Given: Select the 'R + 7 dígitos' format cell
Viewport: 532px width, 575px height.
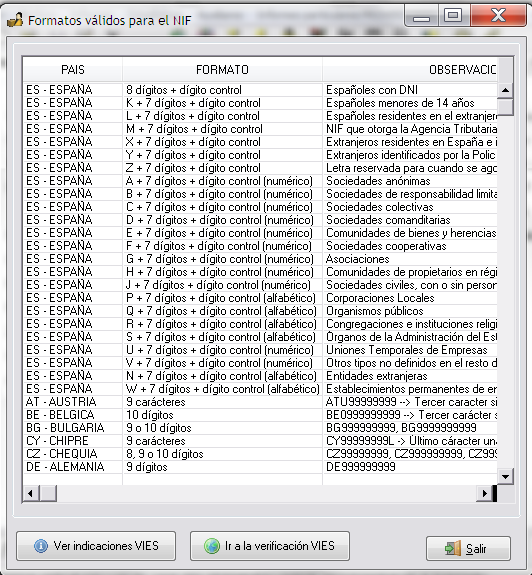Looking at the screenshot, I should click(223, 324).
